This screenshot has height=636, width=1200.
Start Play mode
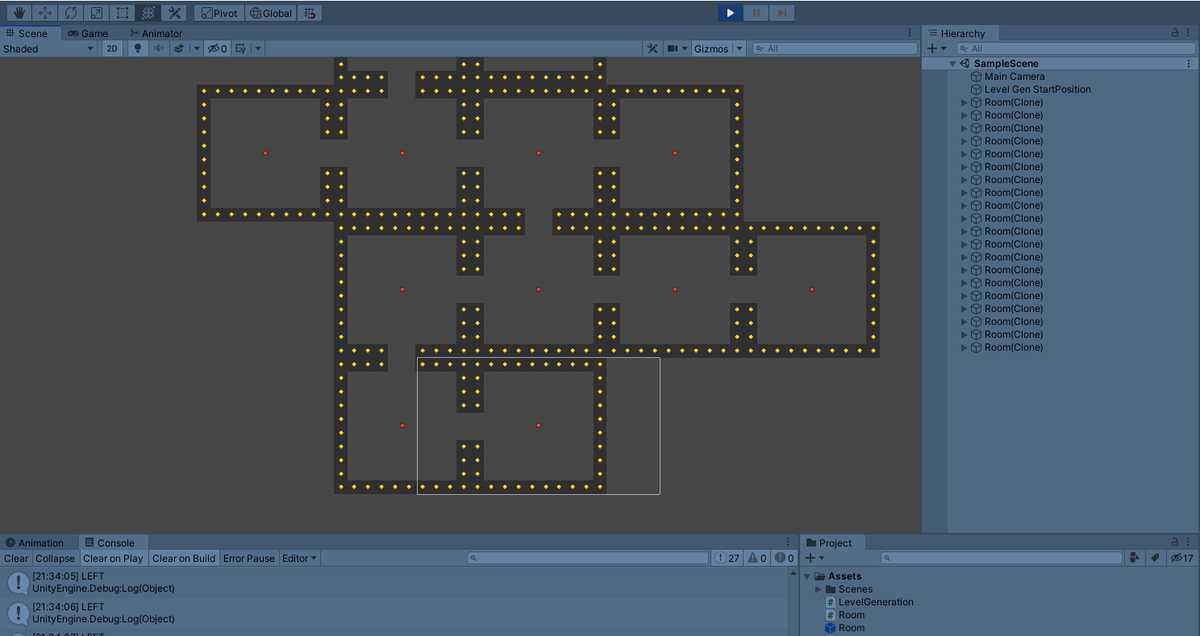coord(731,13)
